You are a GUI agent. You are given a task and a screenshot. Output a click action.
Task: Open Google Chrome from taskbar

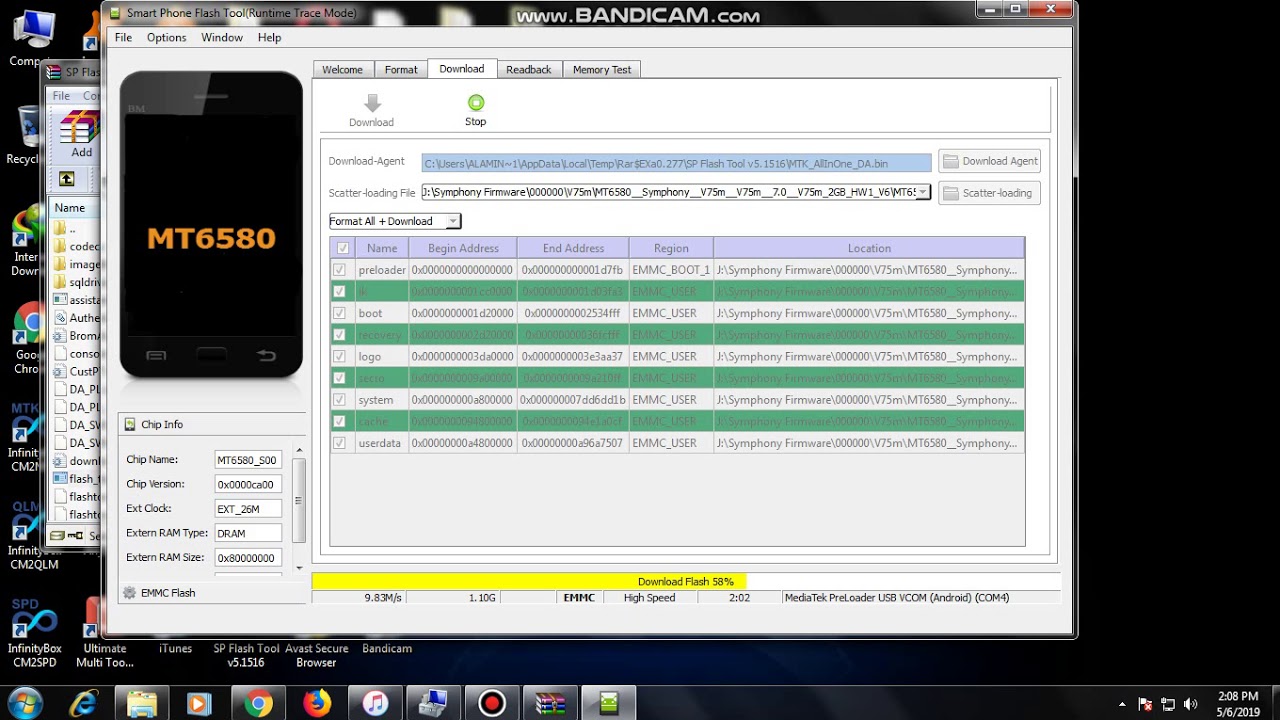(258, 703)
